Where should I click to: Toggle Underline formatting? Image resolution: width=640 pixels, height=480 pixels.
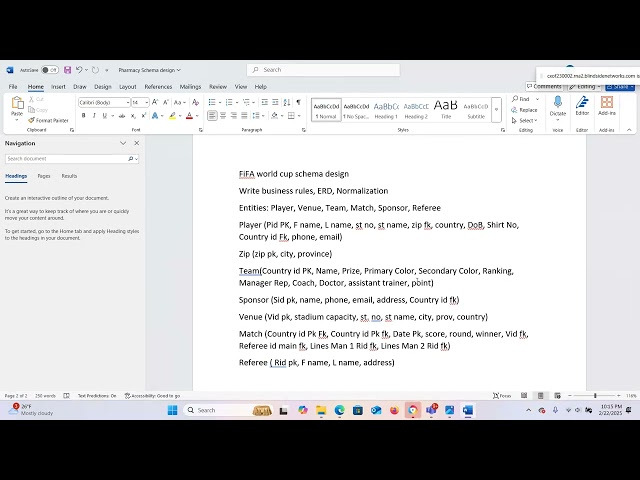click(104, 116)
